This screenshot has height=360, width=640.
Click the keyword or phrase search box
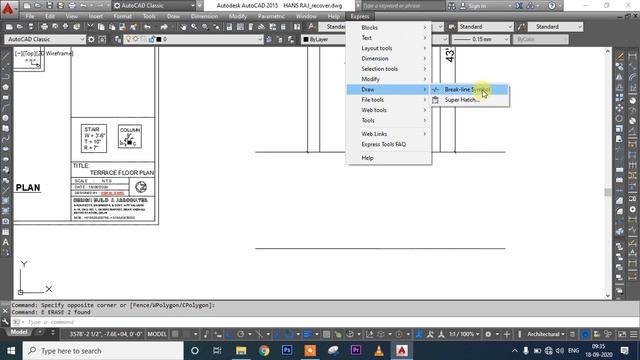[x=402, y=6]
